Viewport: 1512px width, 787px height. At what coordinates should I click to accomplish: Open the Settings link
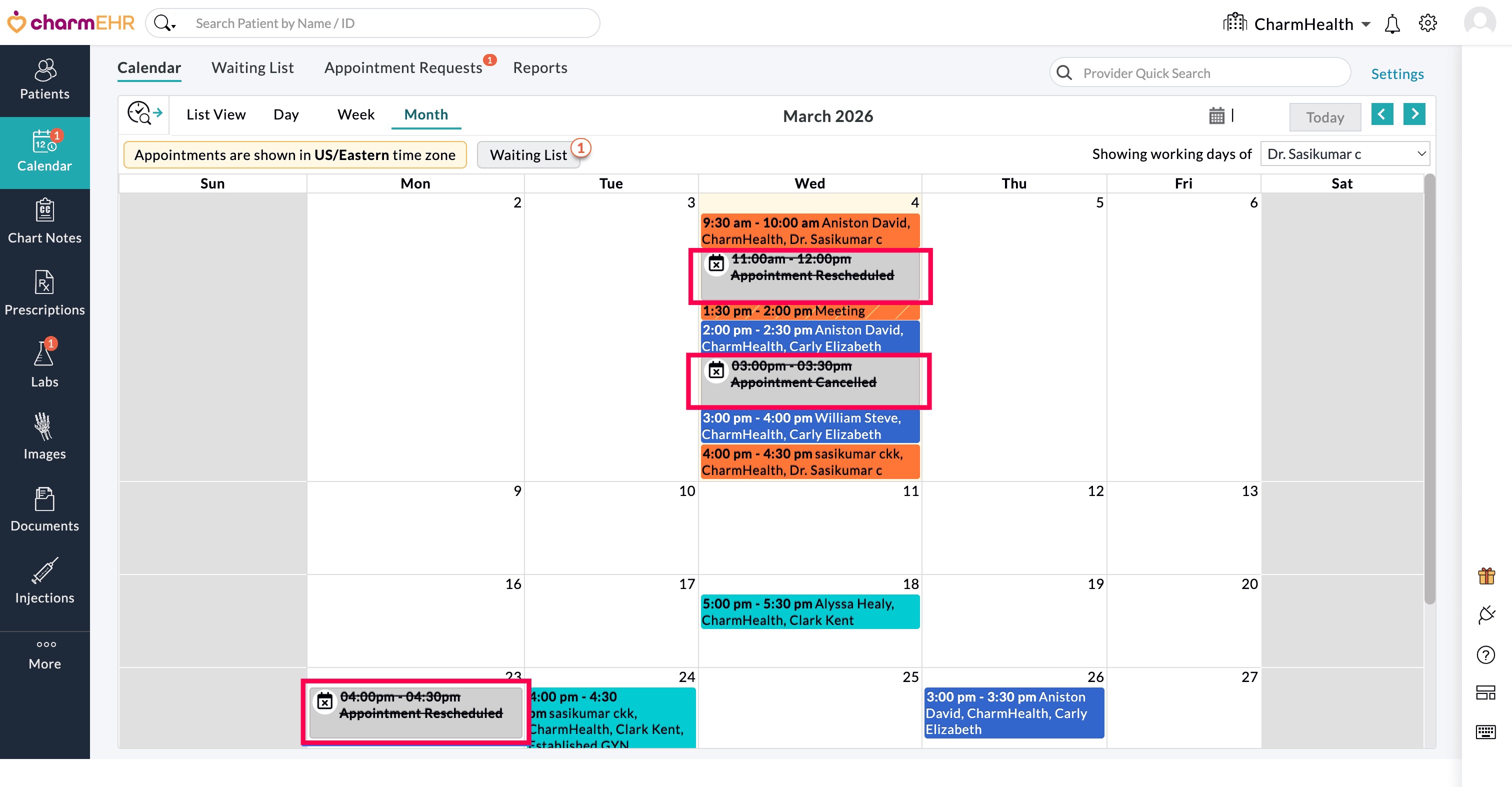1396,74
